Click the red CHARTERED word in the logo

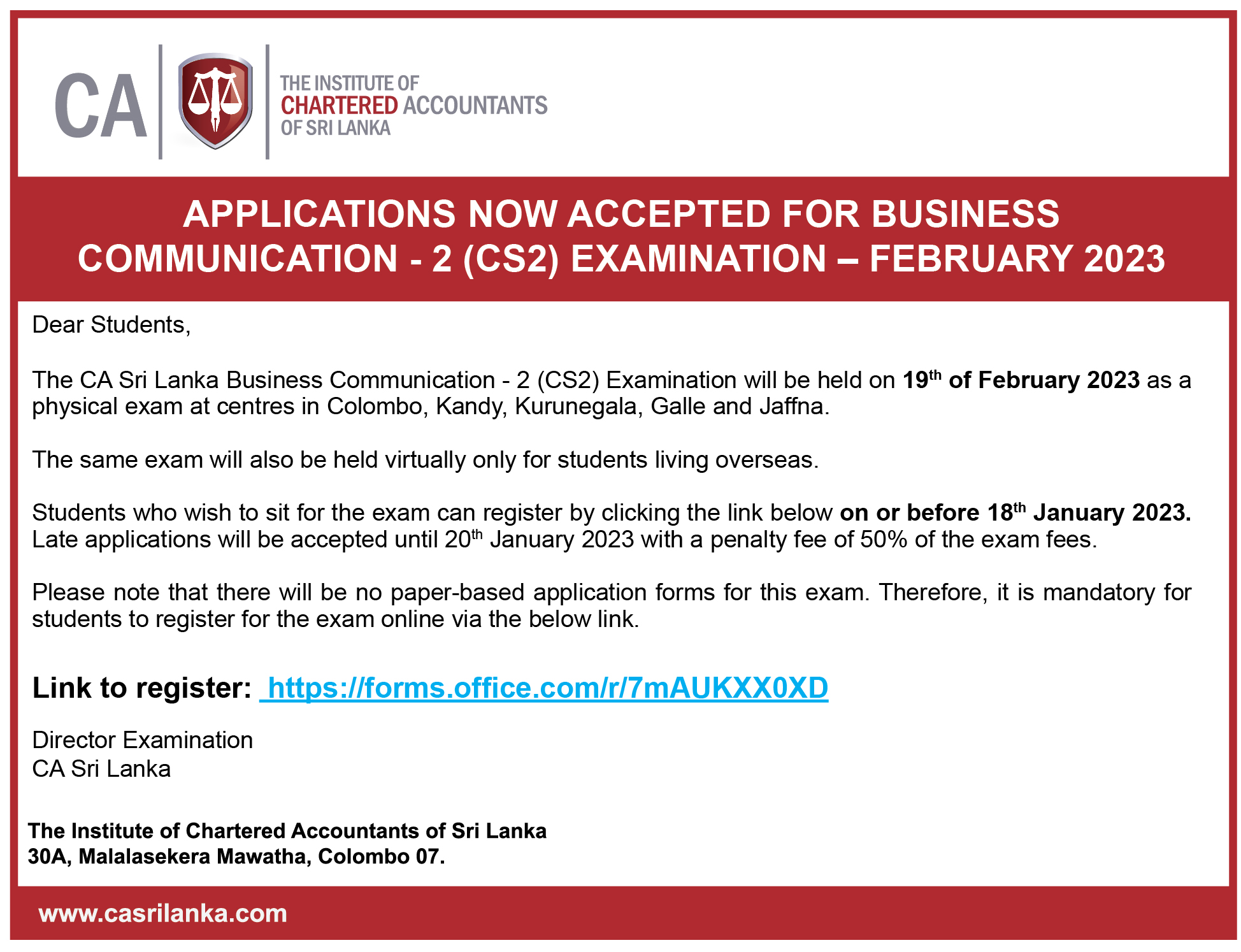(x=339, y=105)
